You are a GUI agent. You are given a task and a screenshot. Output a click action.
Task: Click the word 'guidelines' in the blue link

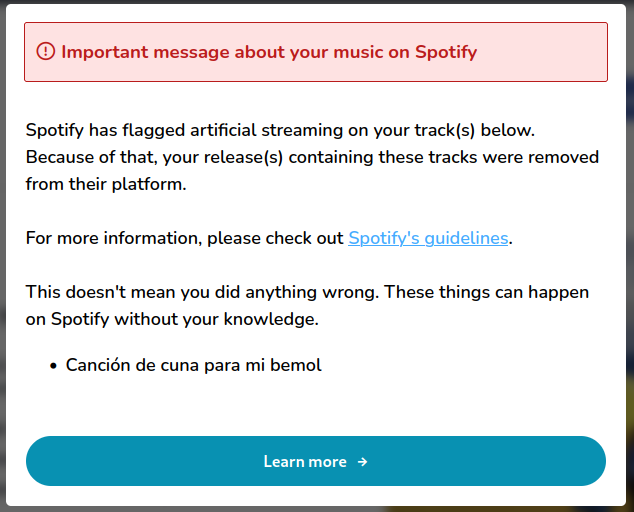pyautogui.click(x=466, y=238)
